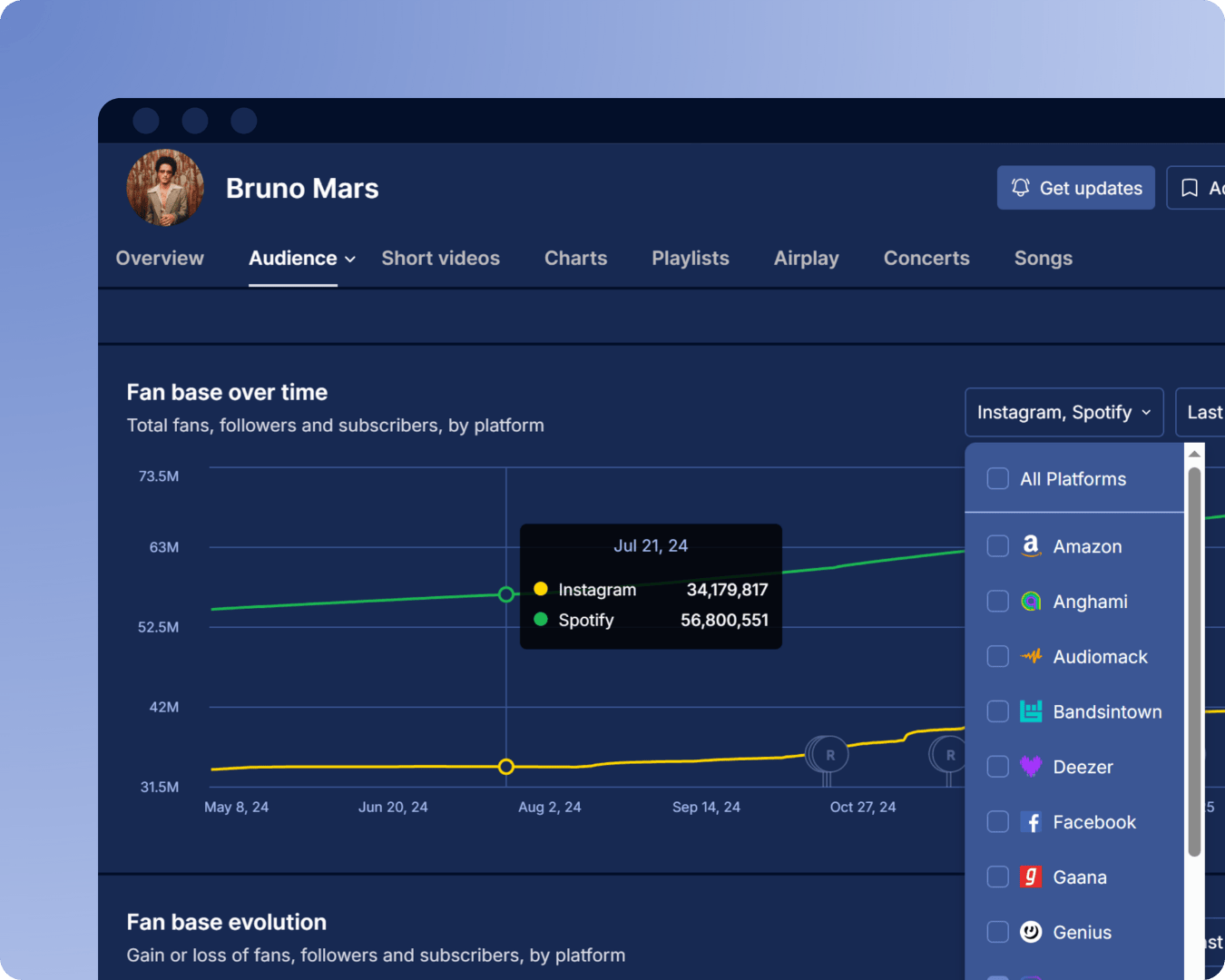
Task: Click the Amazon logo icon
Action: pos(1031,546)
